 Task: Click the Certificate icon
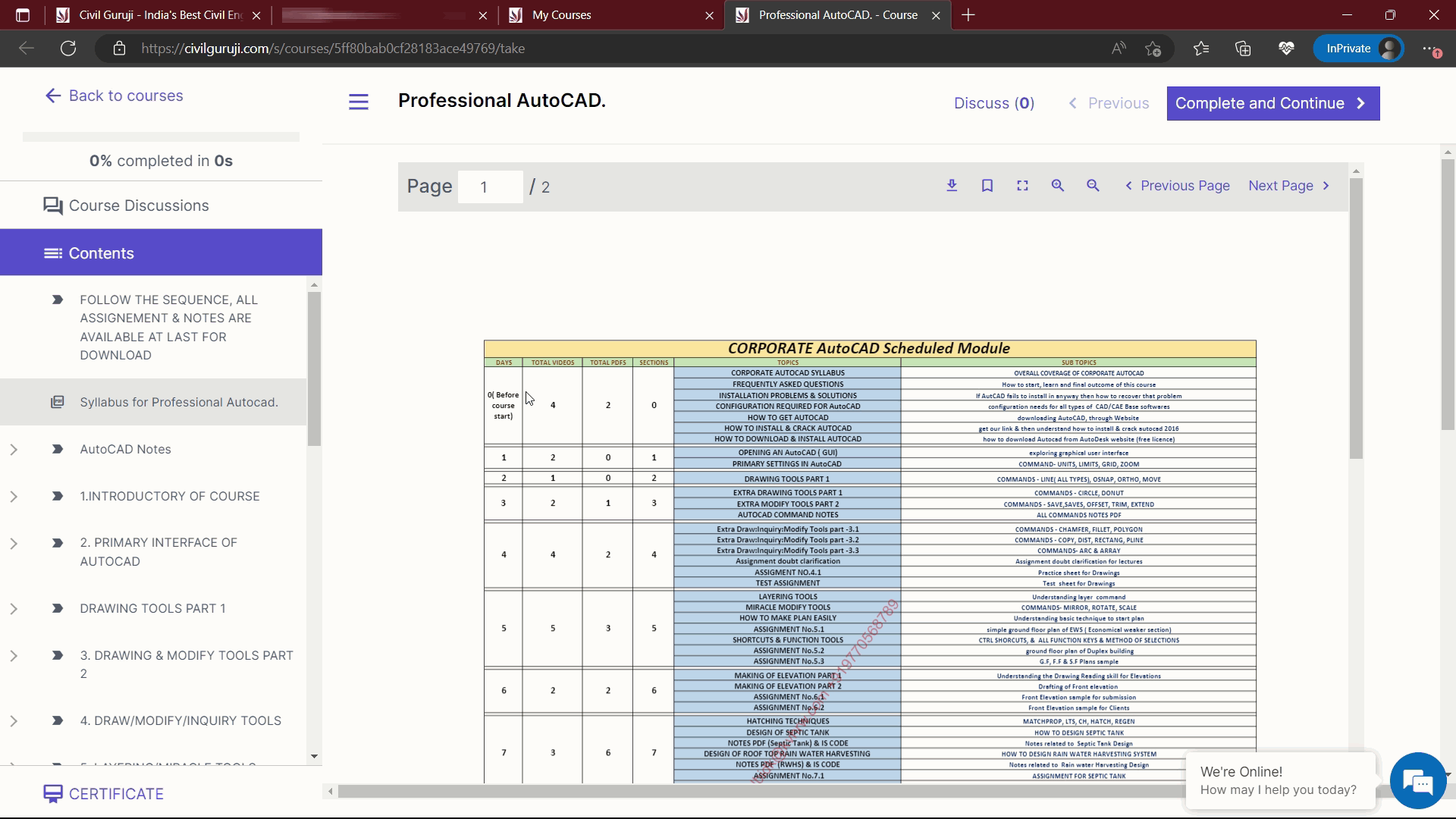pos(52,794)
